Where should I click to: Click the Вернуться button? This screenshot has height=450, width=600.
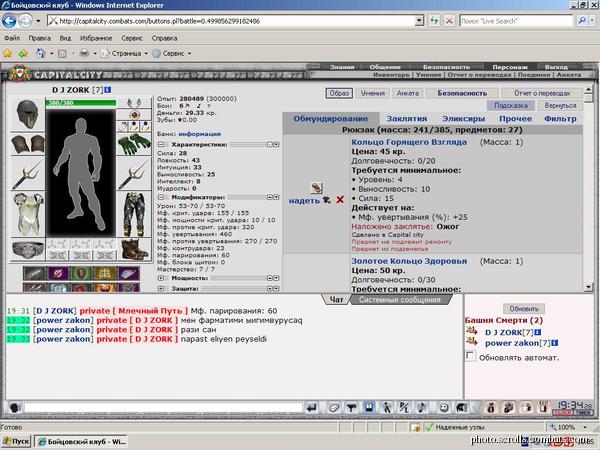click(560, 105)
